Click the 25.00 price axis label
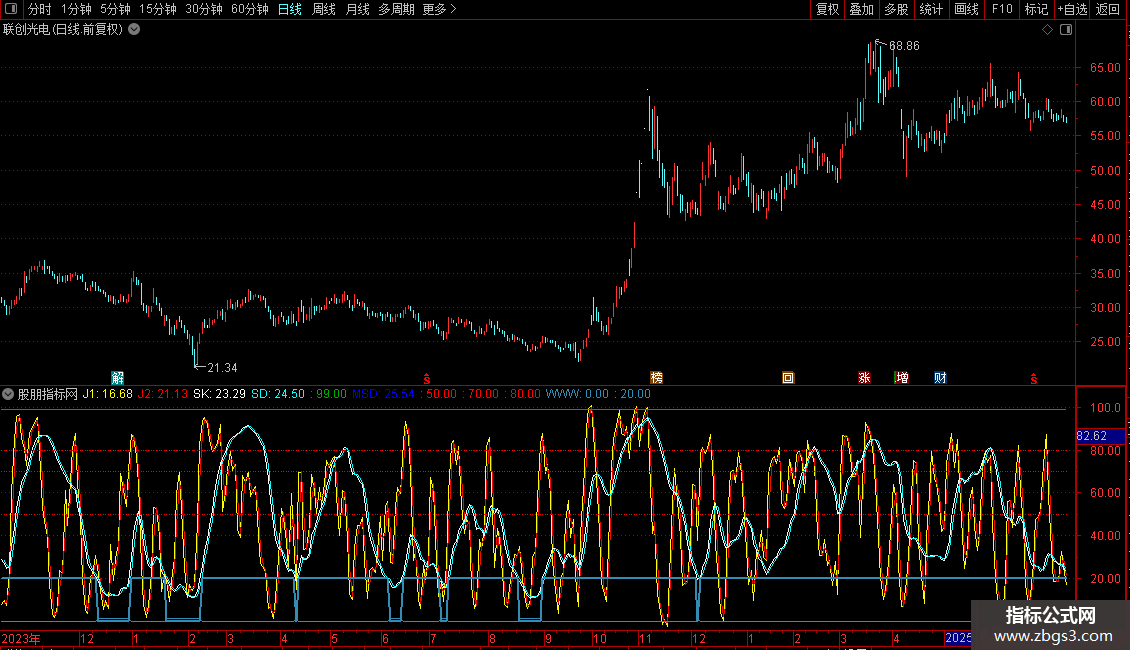Viewport: 1130px width, 650px height. click(x=1105, y=342)
